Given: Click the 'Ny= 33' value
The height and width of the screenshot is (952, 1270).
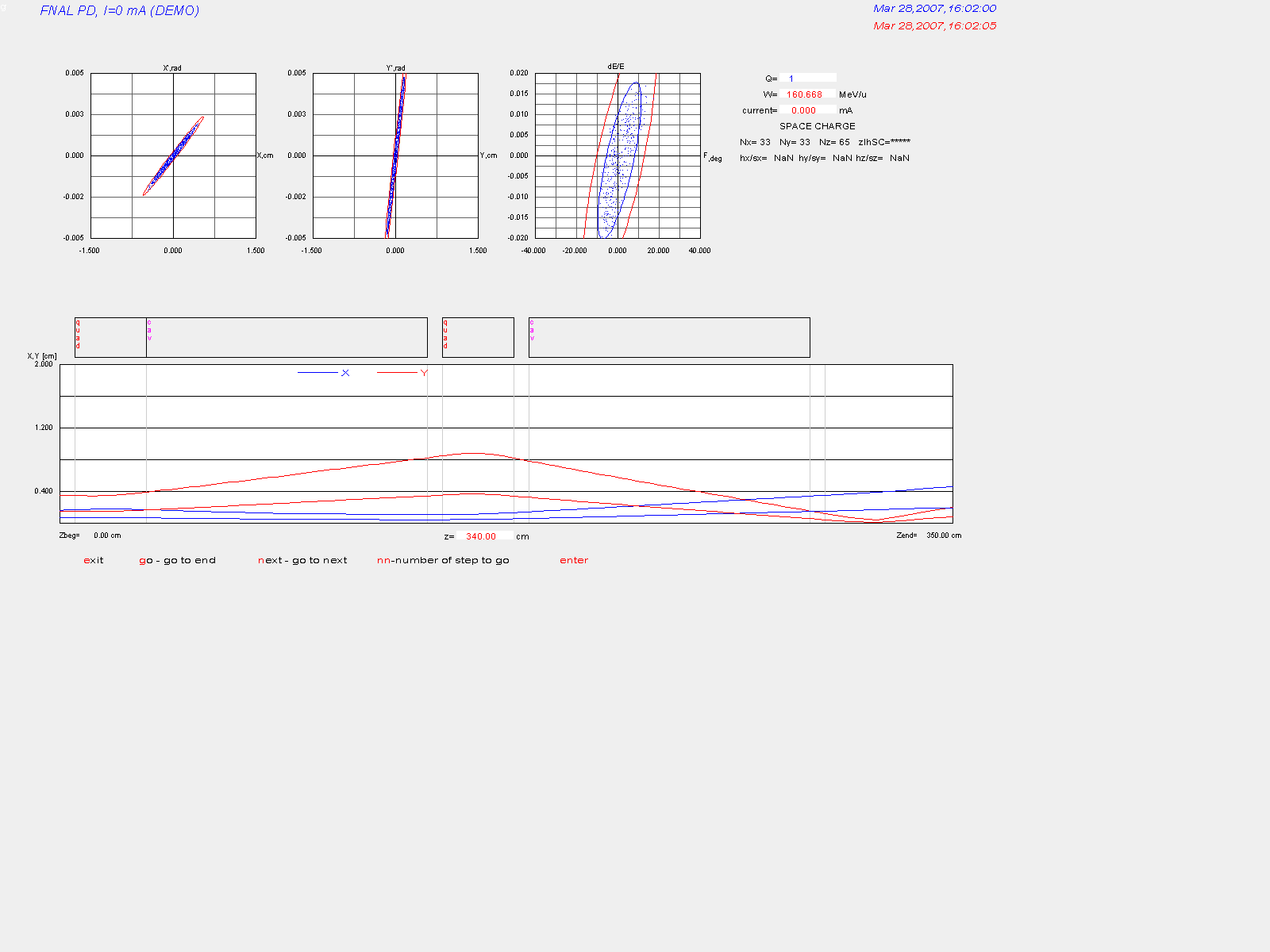Looking at the screenshot, I should [x=795, y=142].
